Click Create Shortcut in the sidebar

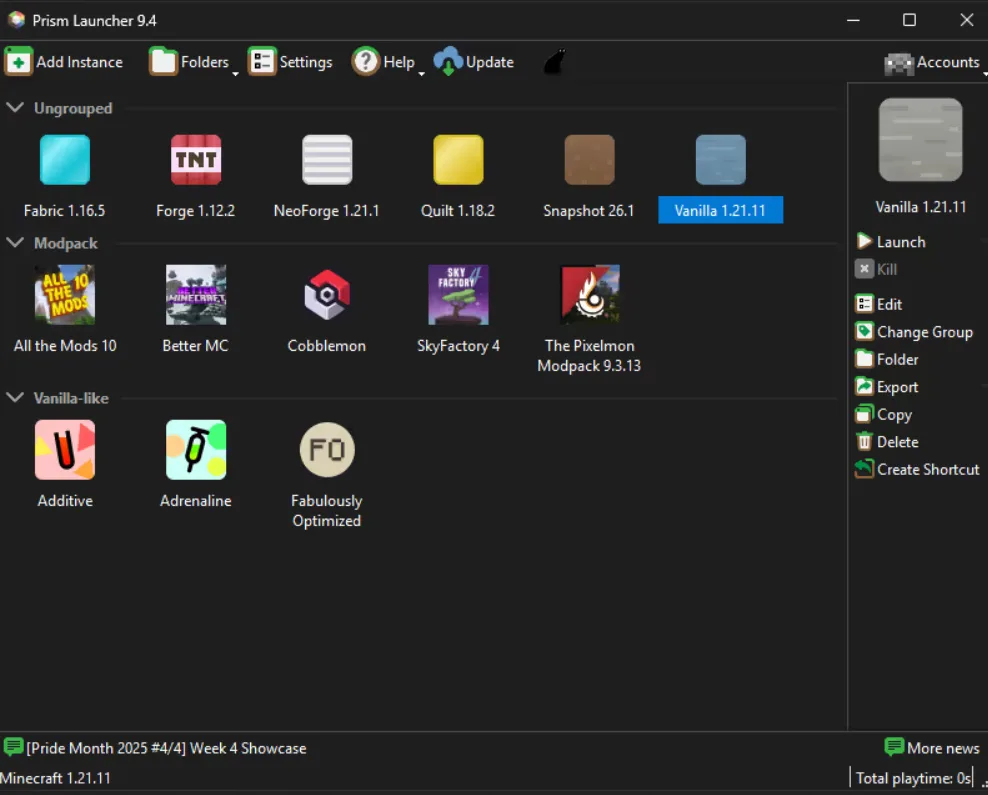[917, 469]
